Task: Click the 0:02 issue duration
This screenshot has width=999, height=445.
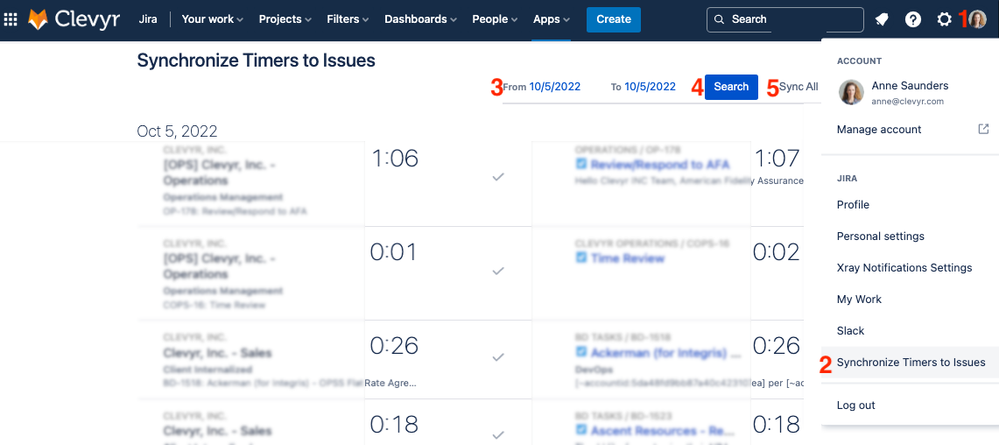Action: [776, 252]
